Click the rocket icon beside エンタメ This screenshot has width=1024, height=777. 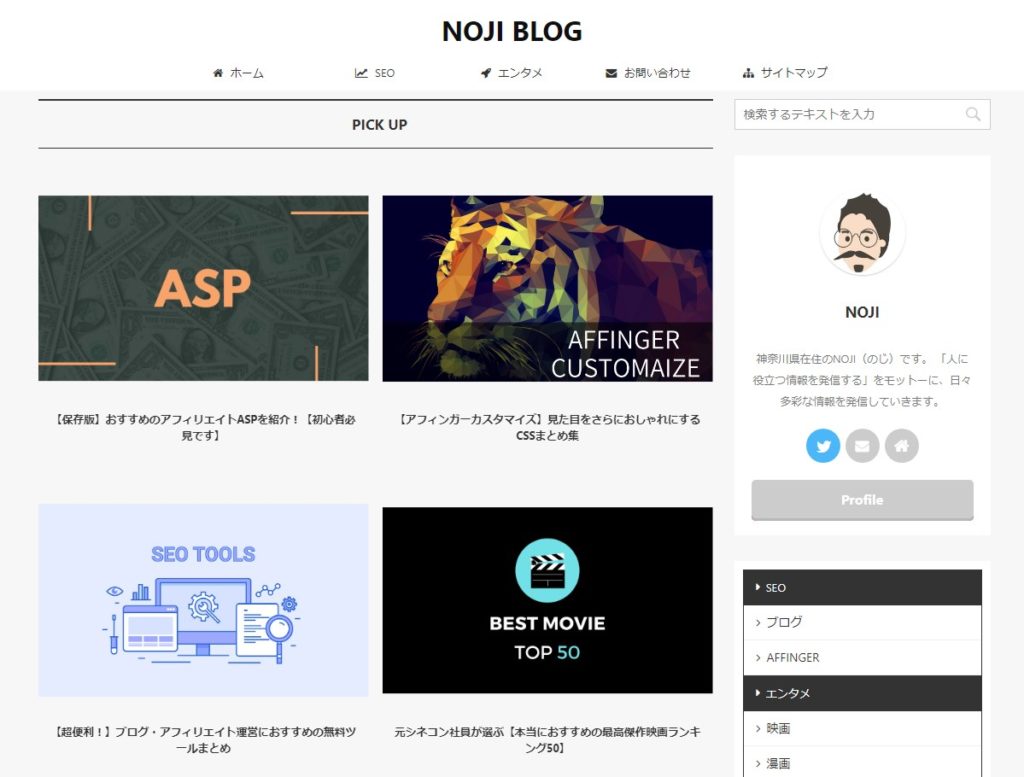[486, 72]
